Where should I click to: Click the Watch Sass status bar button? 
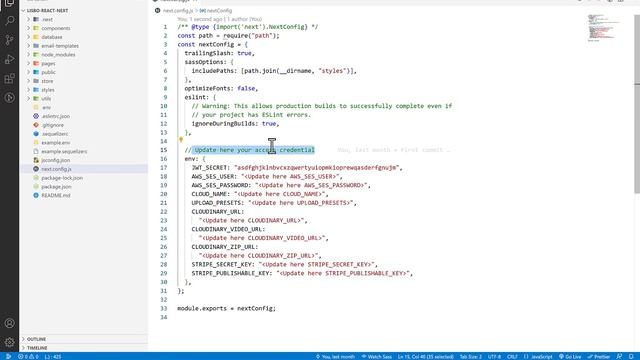(x=377, y=357)
